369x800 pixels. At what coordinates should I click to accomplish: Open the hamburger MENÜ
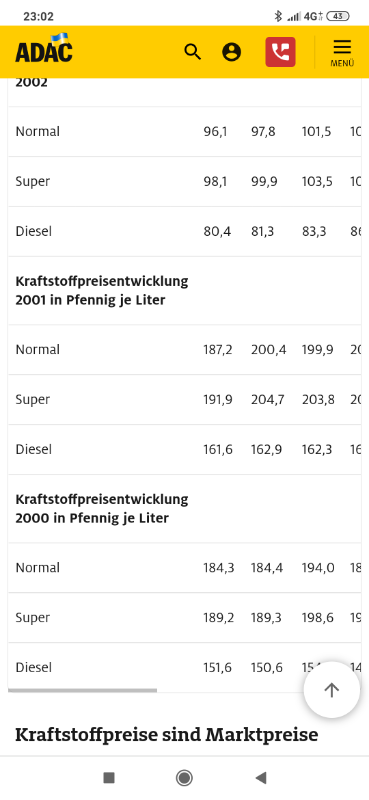click(x=342, y=53)
